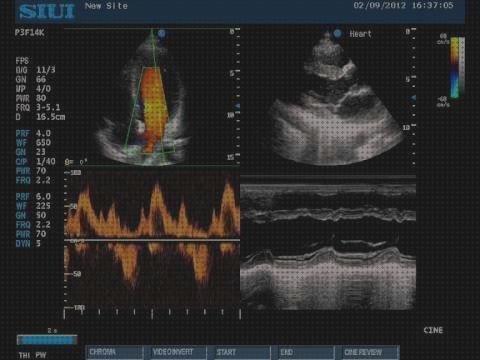480x360 pixels.
Task: Select the END cine button
Action: pos(303,352)
